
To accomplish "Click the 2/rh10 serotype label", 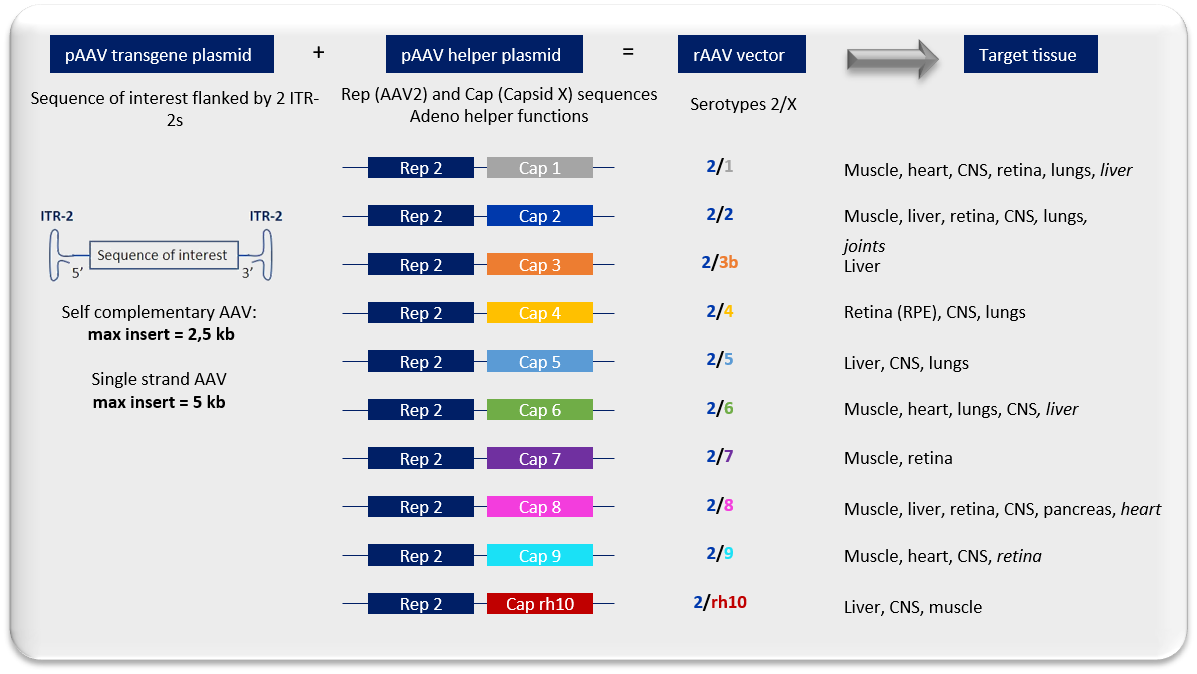I will pyautogui.click(x=720, y=601).
